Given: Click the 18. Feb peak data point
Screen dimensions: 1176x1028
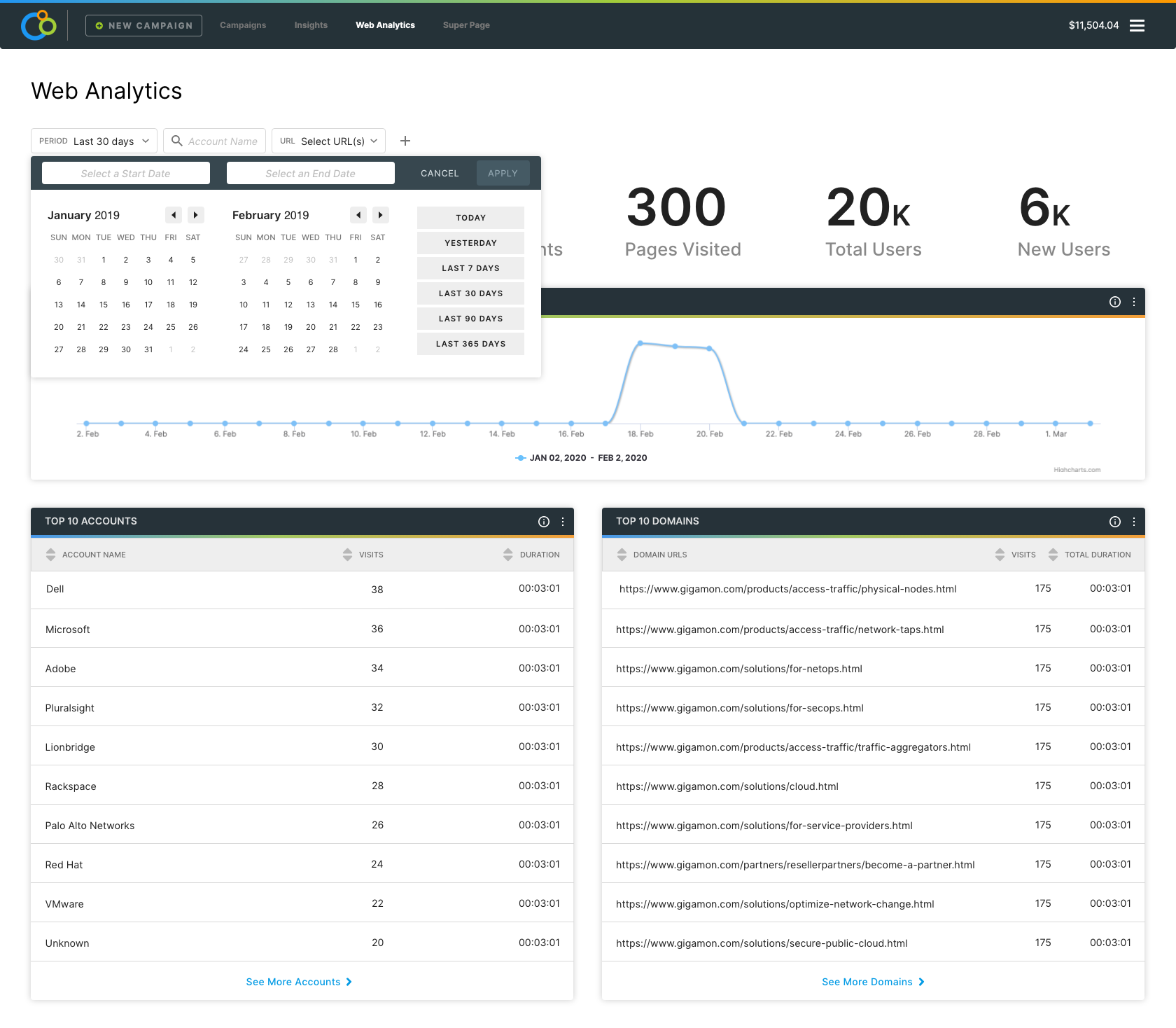Looking at the screenshot, I should coord(640,343).
